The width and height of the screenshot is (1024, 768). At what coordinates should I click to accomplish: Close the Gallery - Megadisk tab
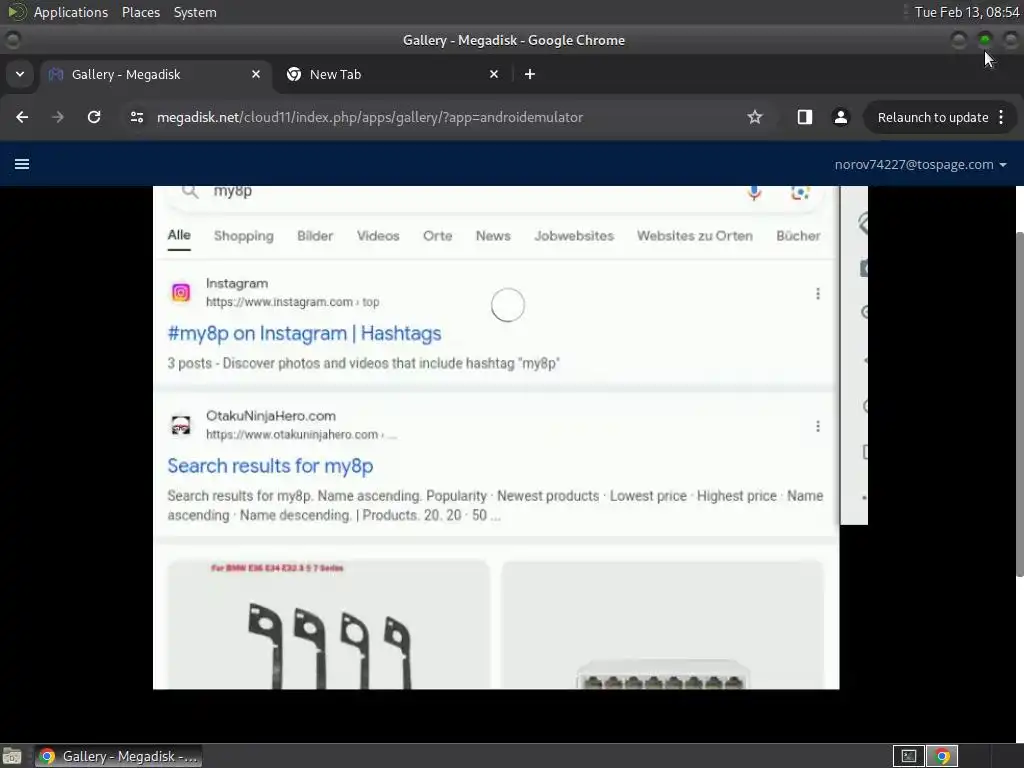(256, 74)
